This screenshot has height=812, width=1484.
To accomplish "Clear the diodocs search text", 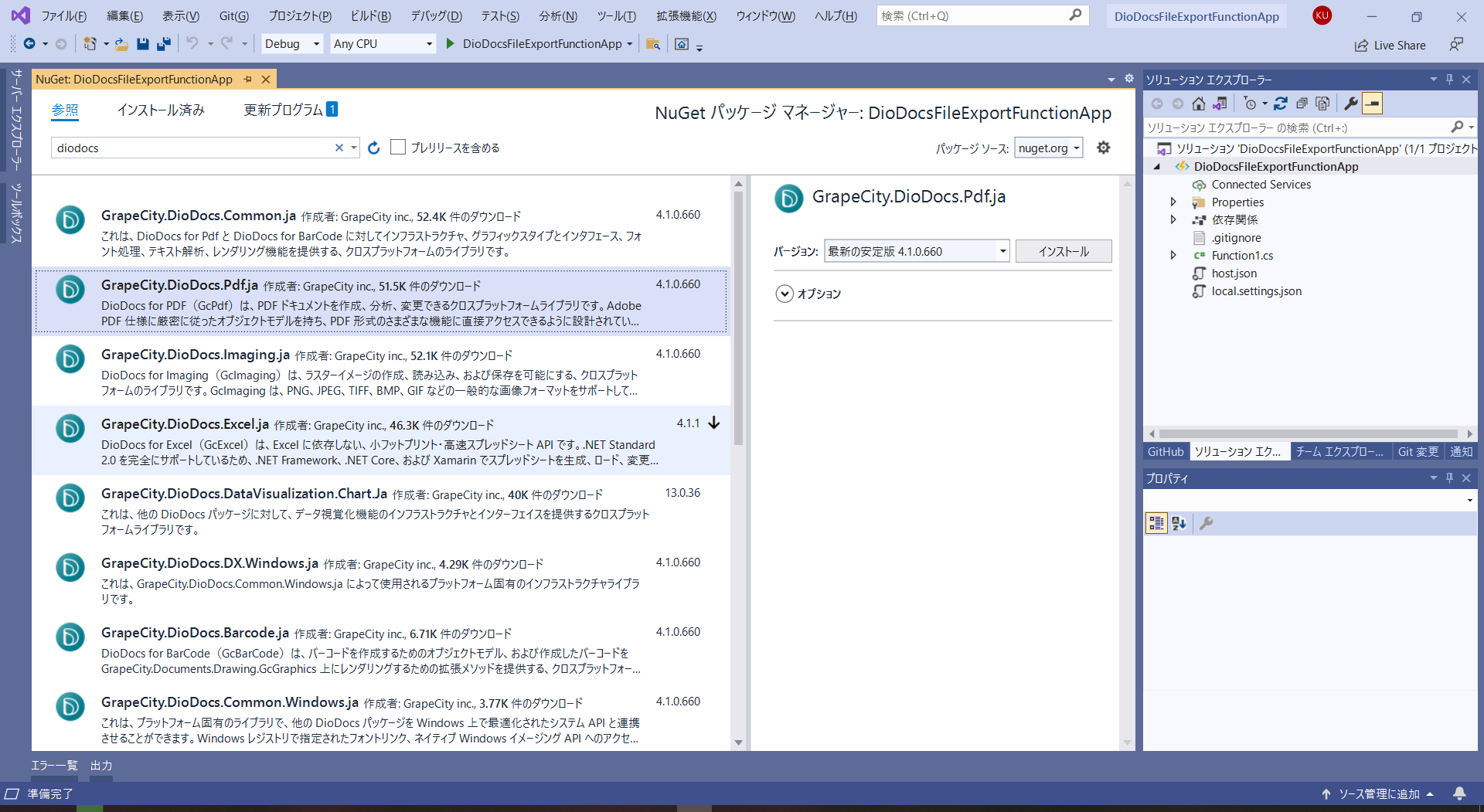I will click(x=339, y=148).
